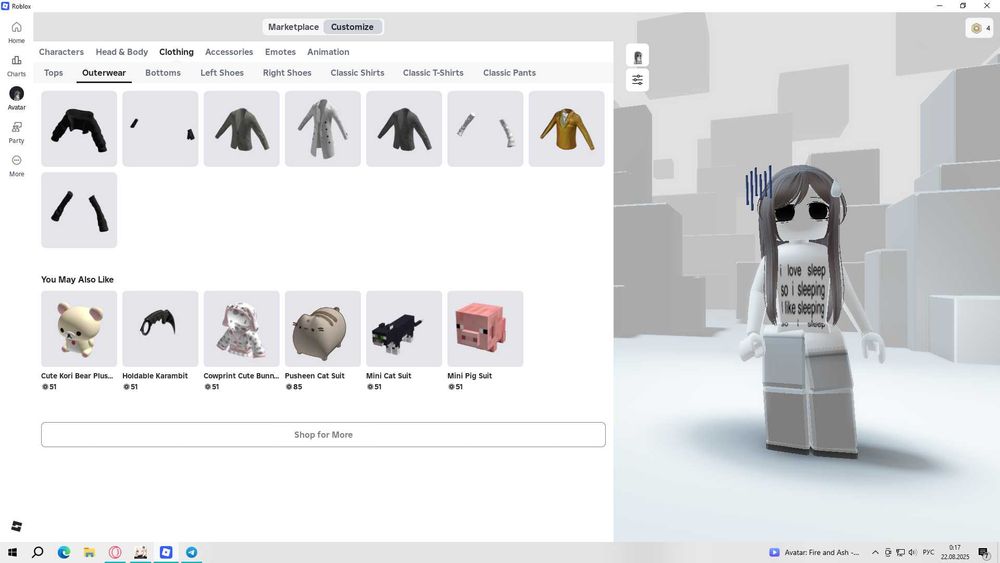Open the Head & Body category

[122, 52]
